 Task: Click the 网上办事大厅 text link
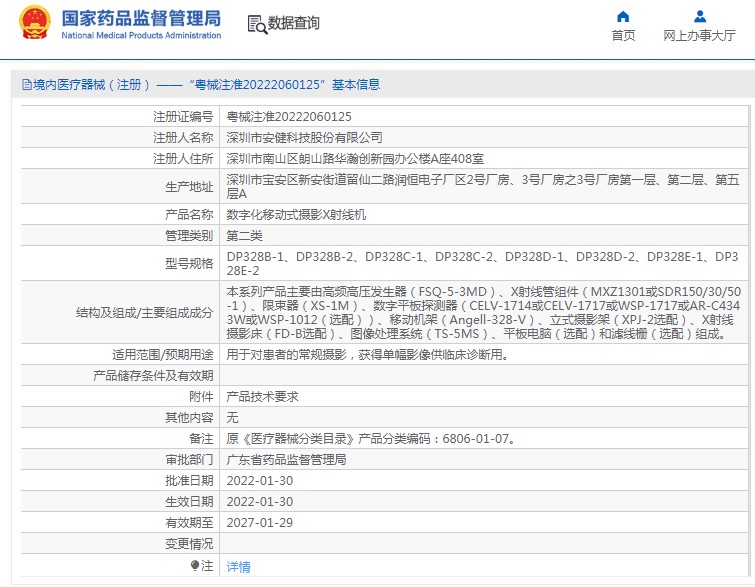tap(700, 35)
